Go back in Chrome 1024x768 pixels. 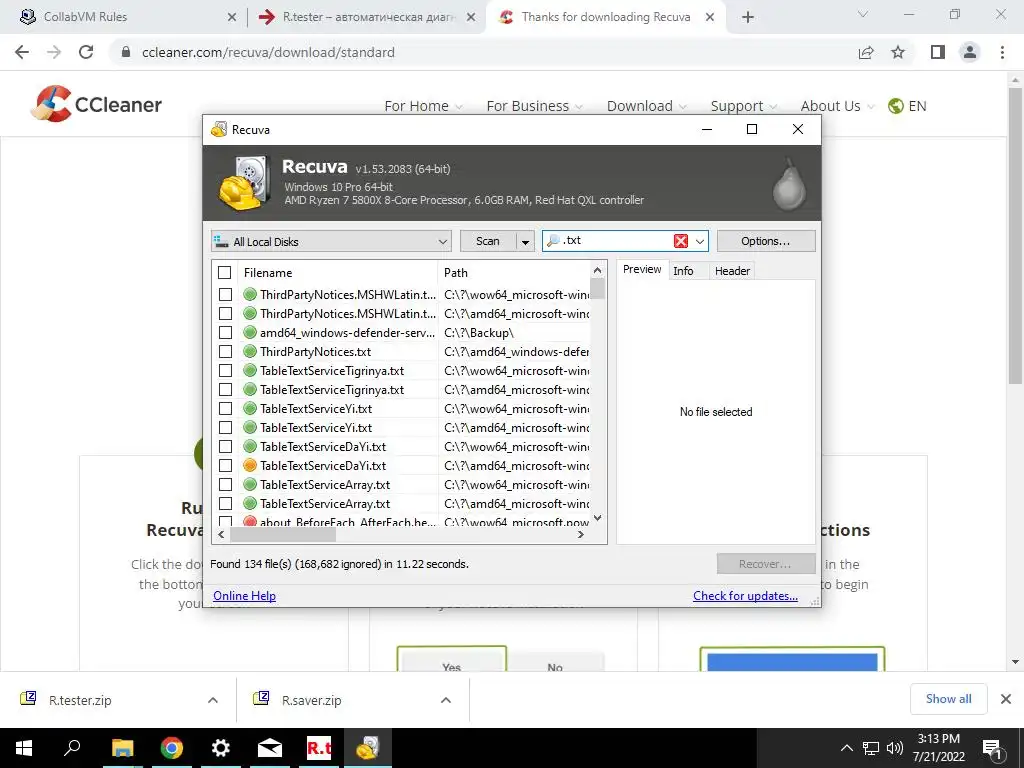point(22,52)
